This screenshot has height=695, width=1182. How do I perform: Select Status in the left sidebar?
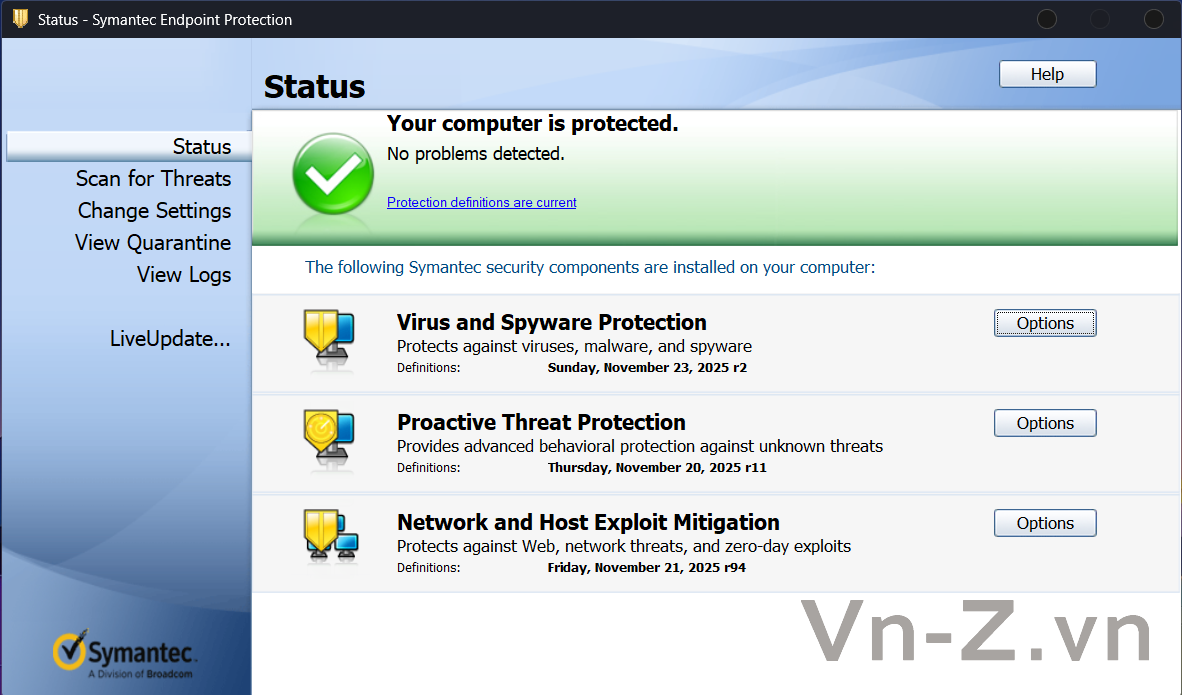click(x=201, y=147)
